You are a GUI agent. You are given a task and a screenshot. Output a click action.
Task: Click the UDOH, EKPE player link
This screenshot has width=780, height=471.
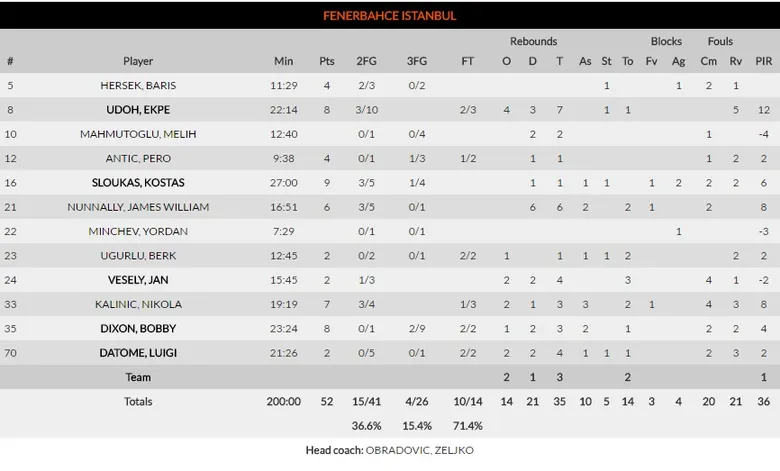138,110
